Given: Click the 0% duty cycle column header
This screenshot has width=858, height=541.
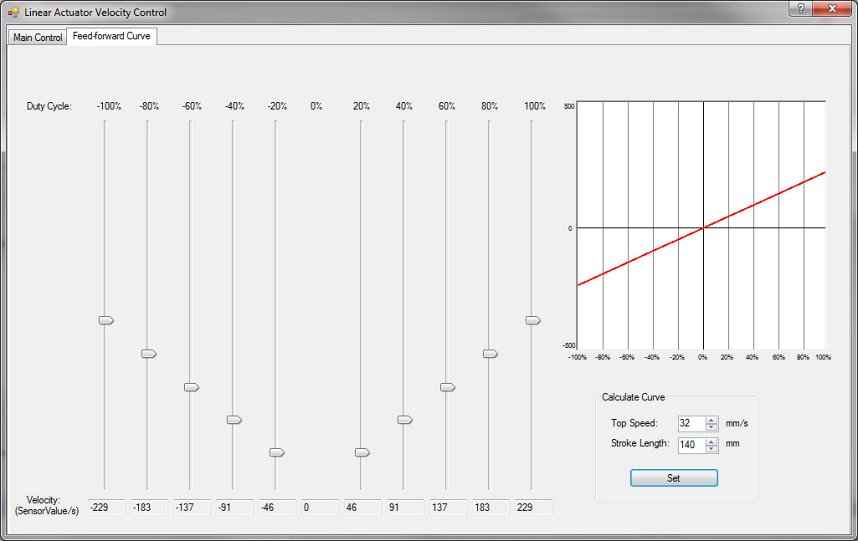Looking at the screenshot, I should click(x=316, y=106).
